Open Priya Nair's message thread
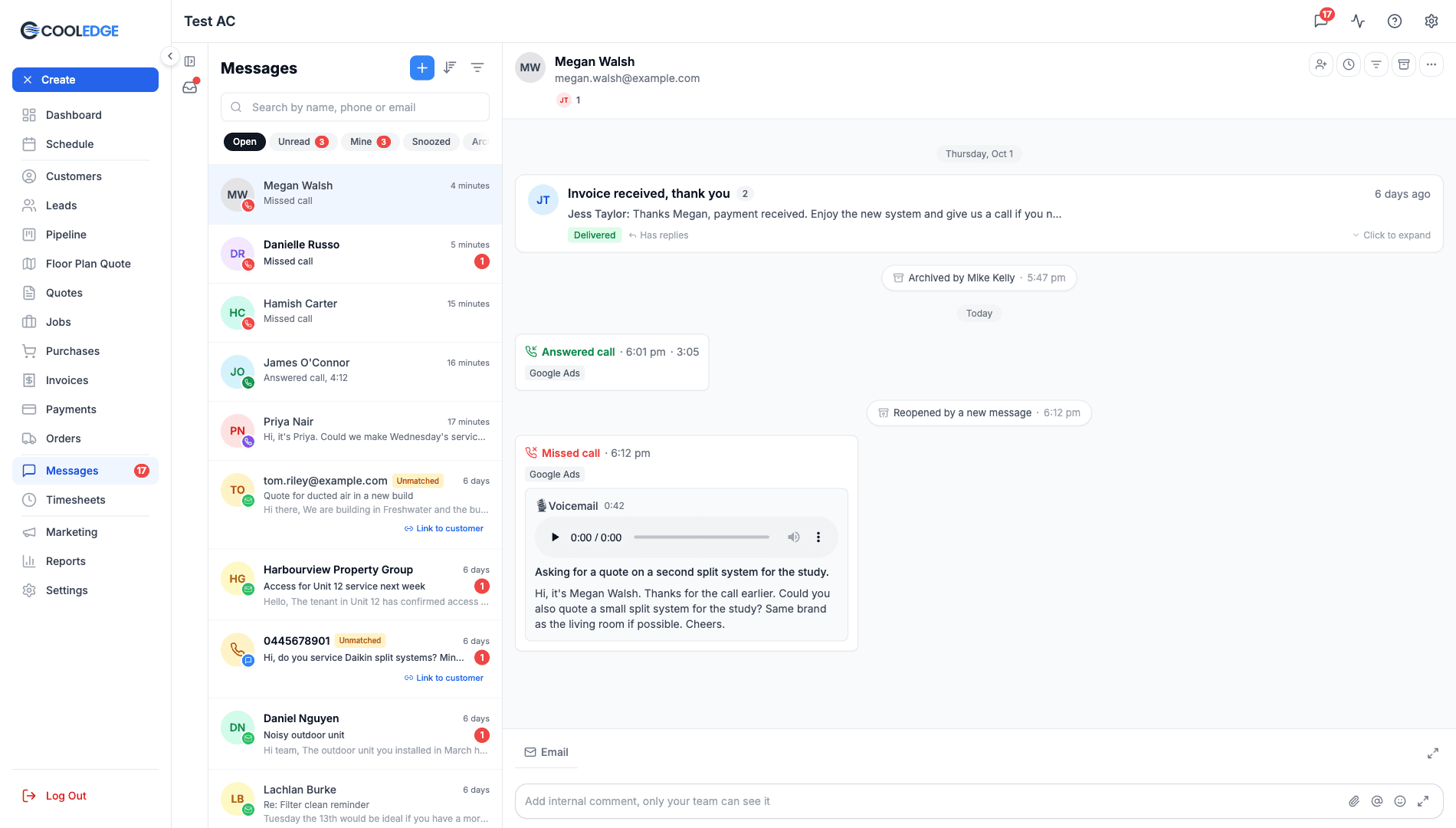This screenshot has width=1456, height=828. tap(355, 431)
